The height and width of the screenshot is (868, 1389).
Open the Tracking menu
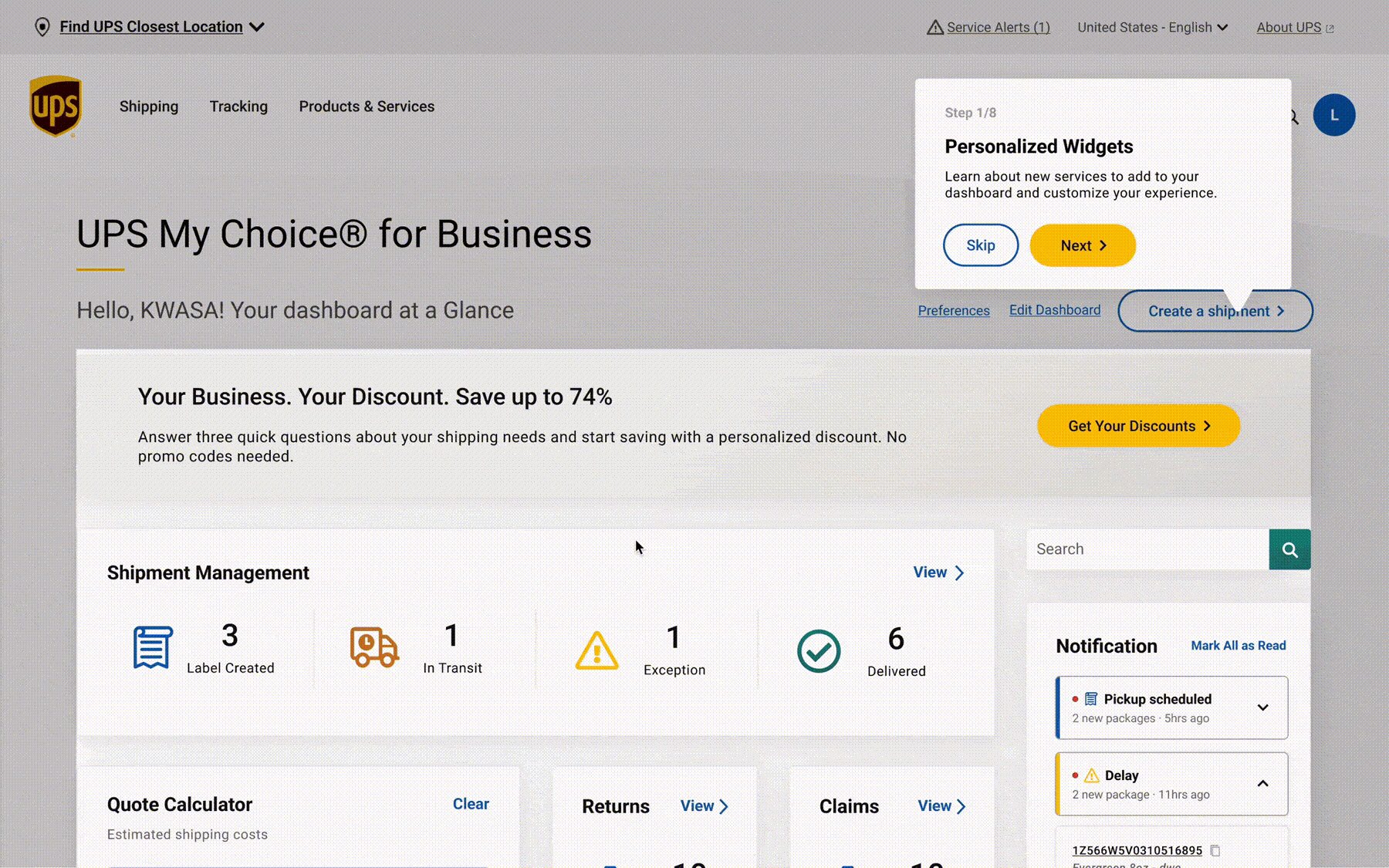coord(238,106)
